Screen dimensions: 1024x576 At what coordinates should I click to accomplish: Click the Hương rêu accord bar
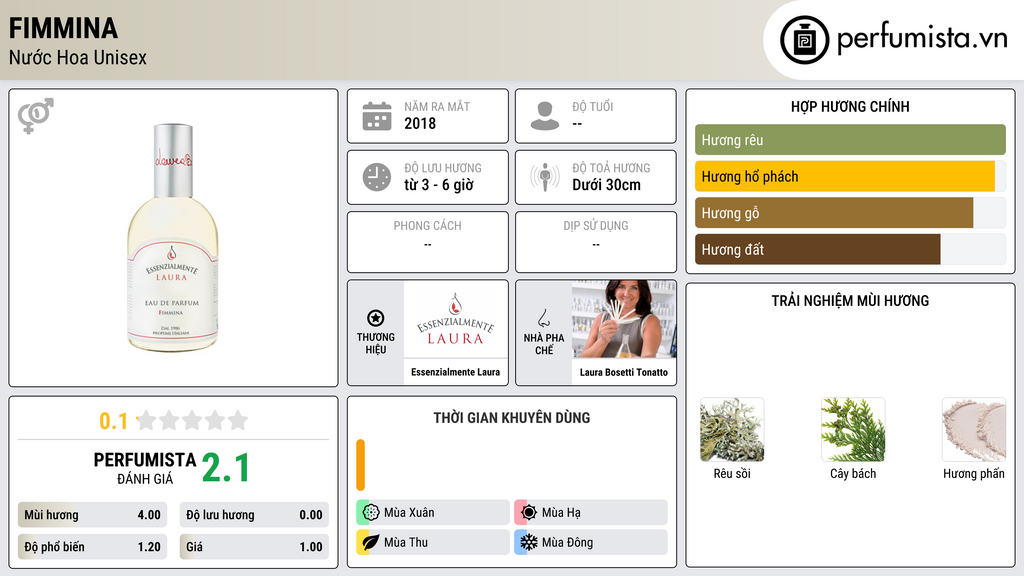pos(850,140)
